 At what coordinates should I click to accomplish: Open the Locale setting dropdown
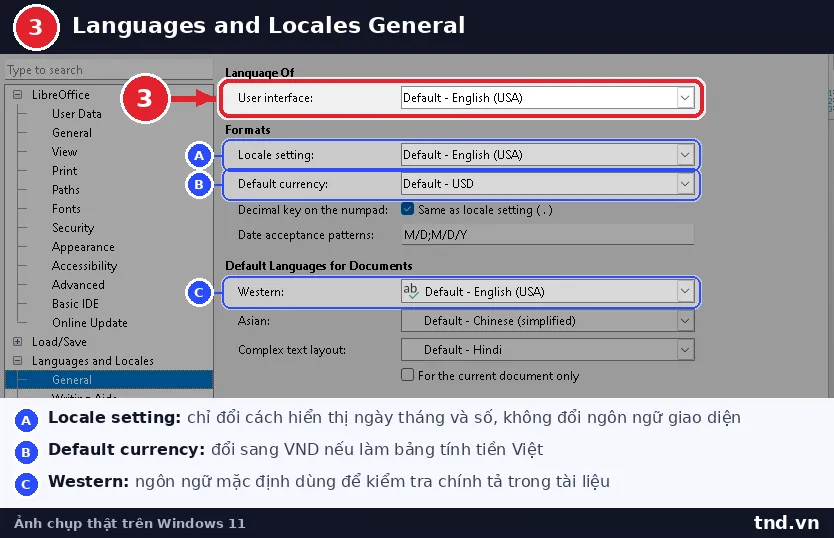[x=547, y=155]
